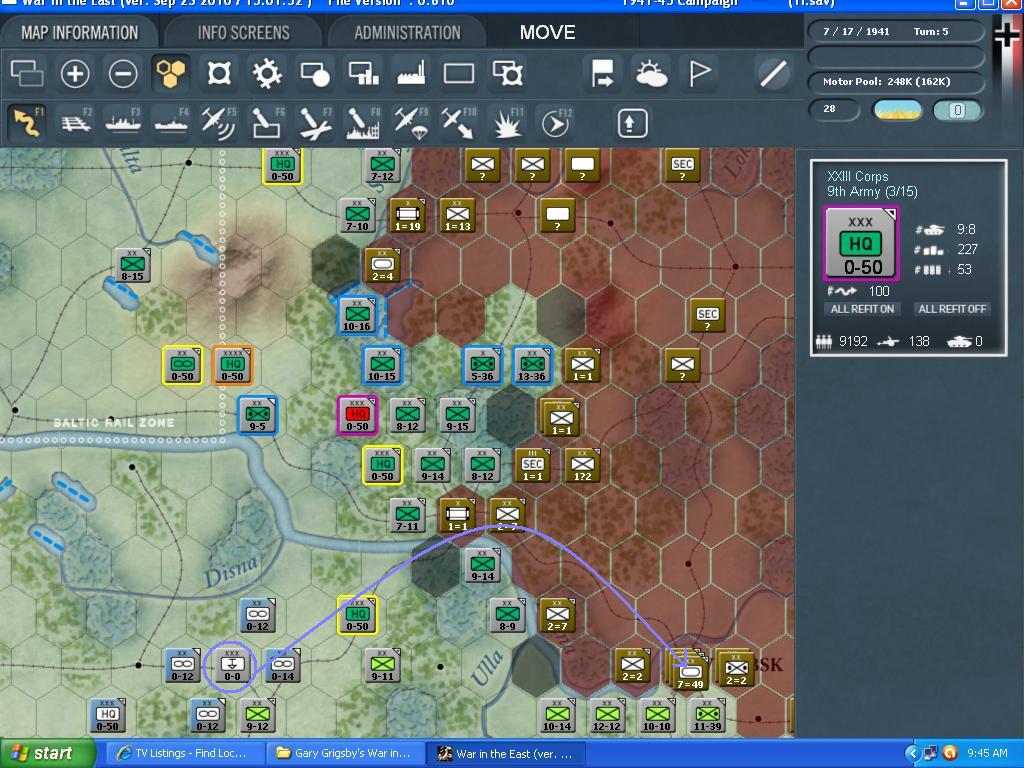Image resolution: width=1024 pixels, height=768 pixels.
Task: Select the F7 bomb airfield mode
Action: (x=316, y=122)
